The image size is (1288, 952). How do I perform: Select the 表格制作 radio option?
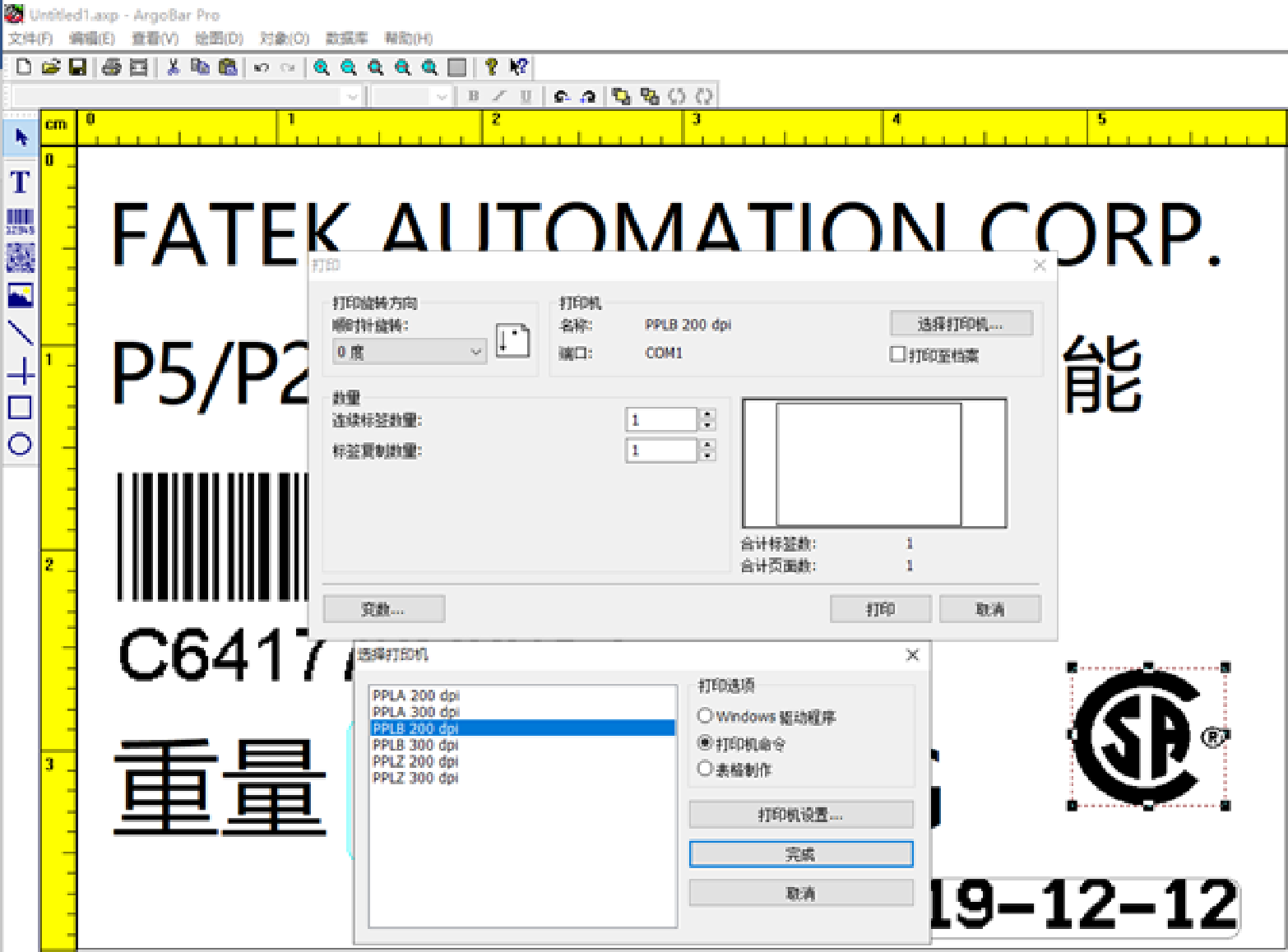pos(705,768)
